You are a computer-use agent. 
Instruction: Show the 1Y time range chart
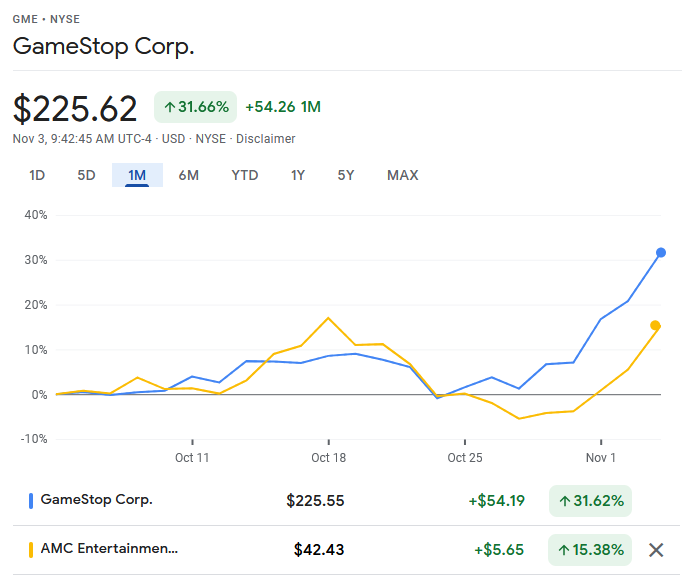click(x=298, y=175)
